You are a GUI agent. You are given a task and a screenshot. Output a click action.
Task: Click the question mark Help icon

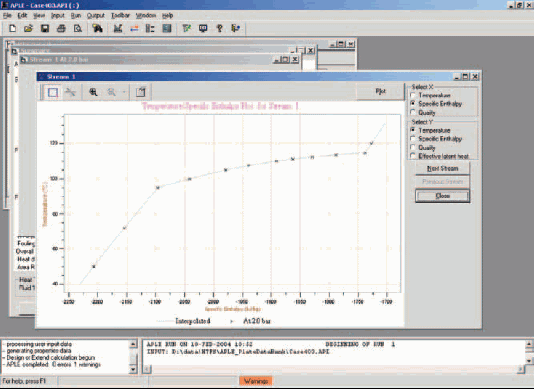click(x=220, y=28)
